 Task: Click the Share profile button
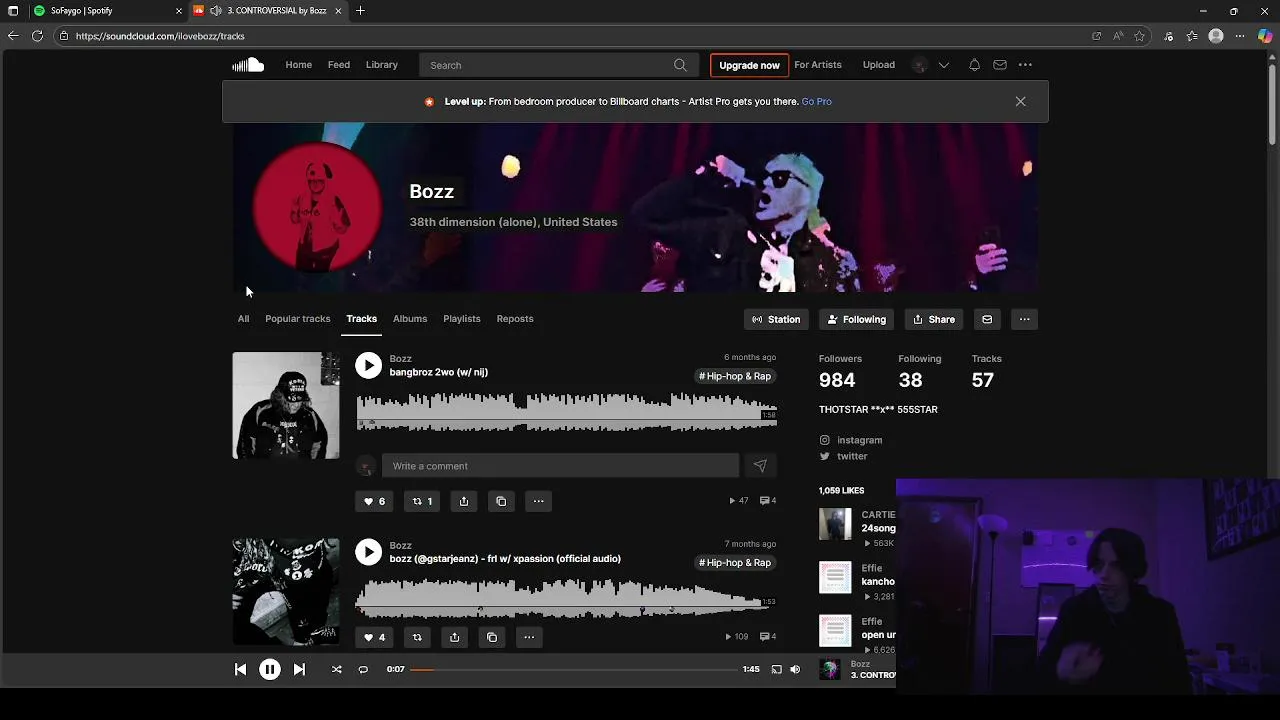coord(934,319)
